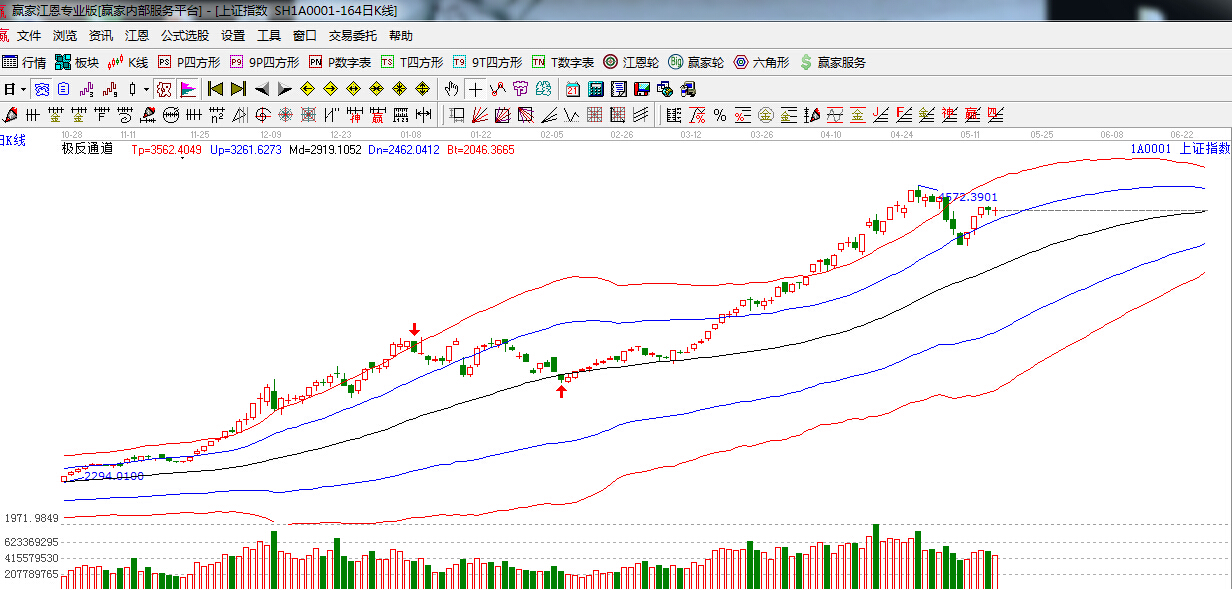Toggle the pink flag marker button
This screenshot has height=589, width=1232.
click(x=188, y=89)
